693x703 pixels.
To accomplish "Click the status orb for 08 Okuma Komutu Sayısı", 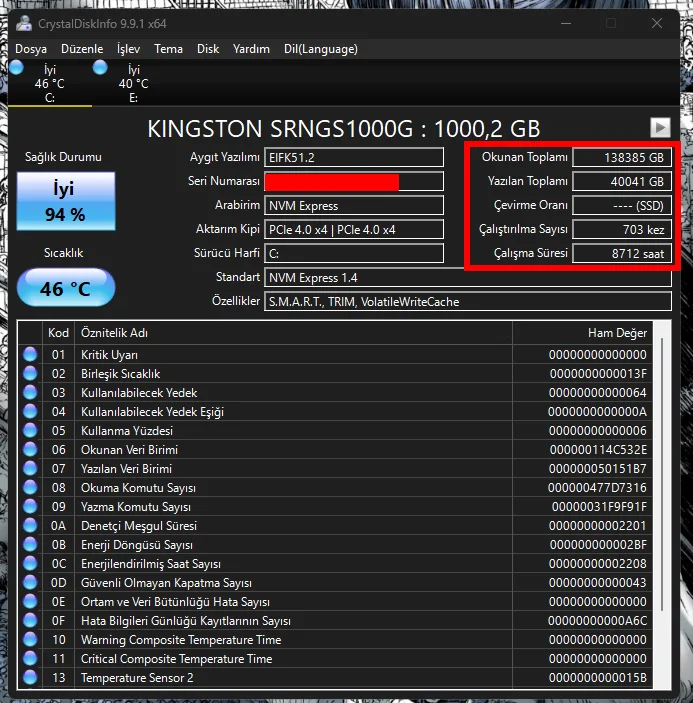I will click(30, 487).
